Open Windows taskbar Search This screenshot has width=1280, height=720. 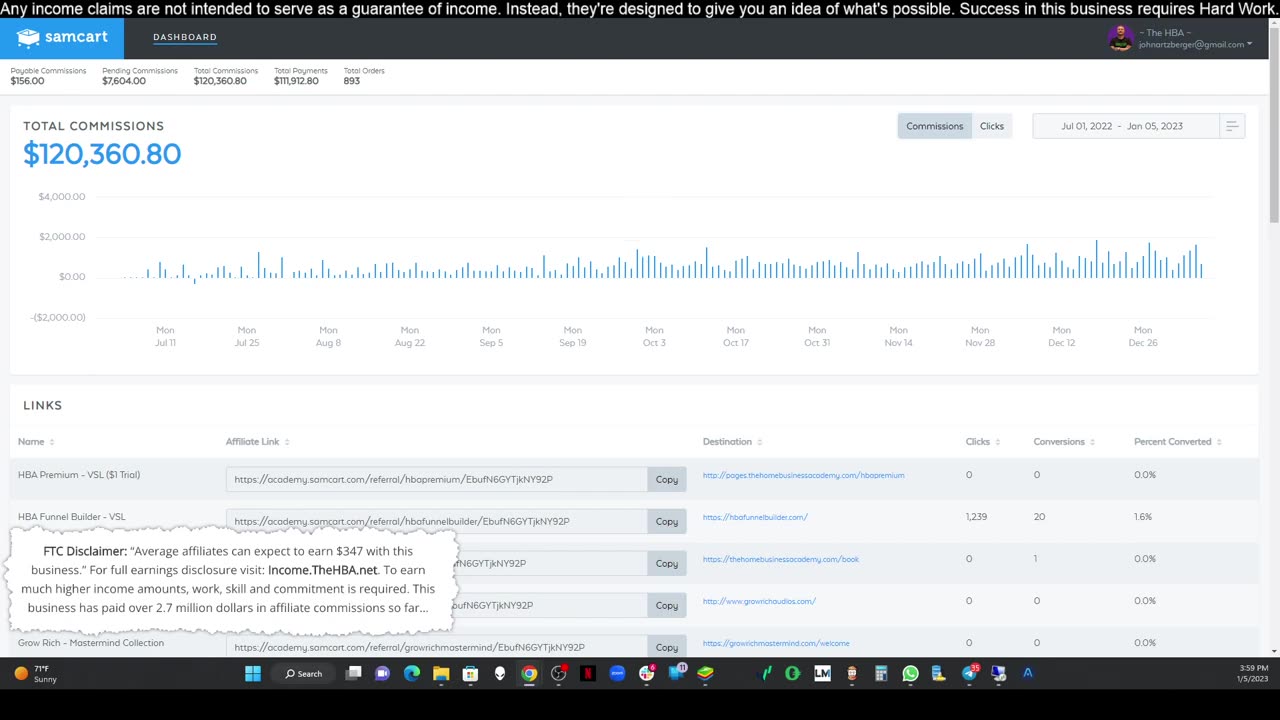click(x=304, y=673)
